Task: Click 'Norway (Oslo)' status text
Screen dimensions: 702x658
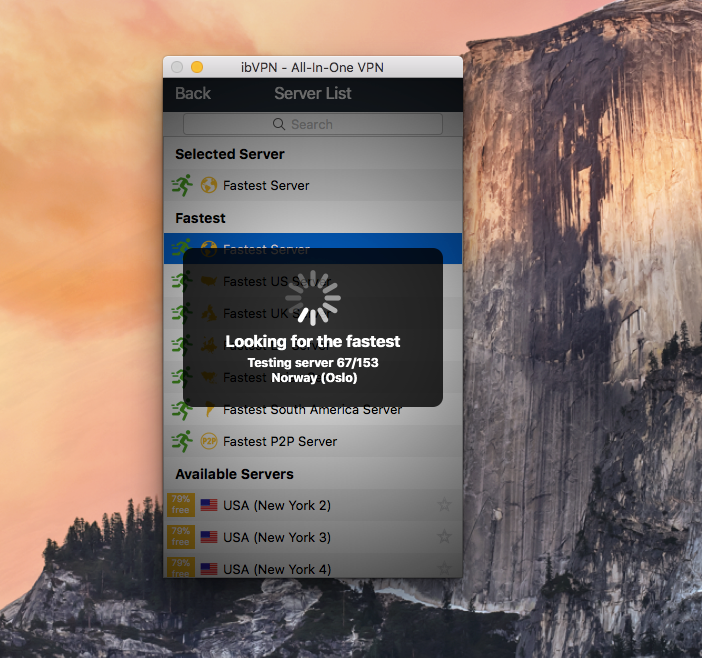Action: tap(314, 378)
